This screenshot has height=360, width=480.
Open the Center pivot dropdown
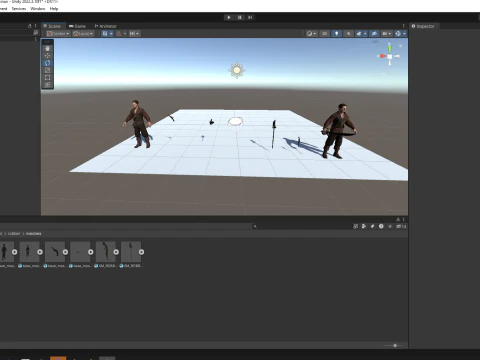[x=58, y=34]
